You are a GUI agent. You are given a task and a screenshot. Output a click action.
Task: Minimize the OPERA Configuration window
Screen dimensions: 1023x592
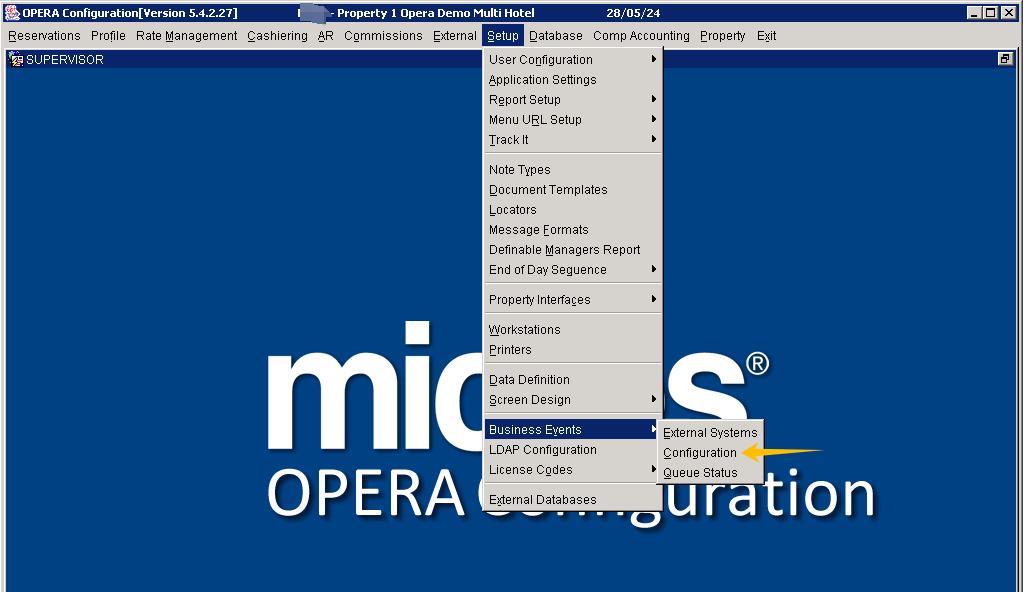point(974,12)
